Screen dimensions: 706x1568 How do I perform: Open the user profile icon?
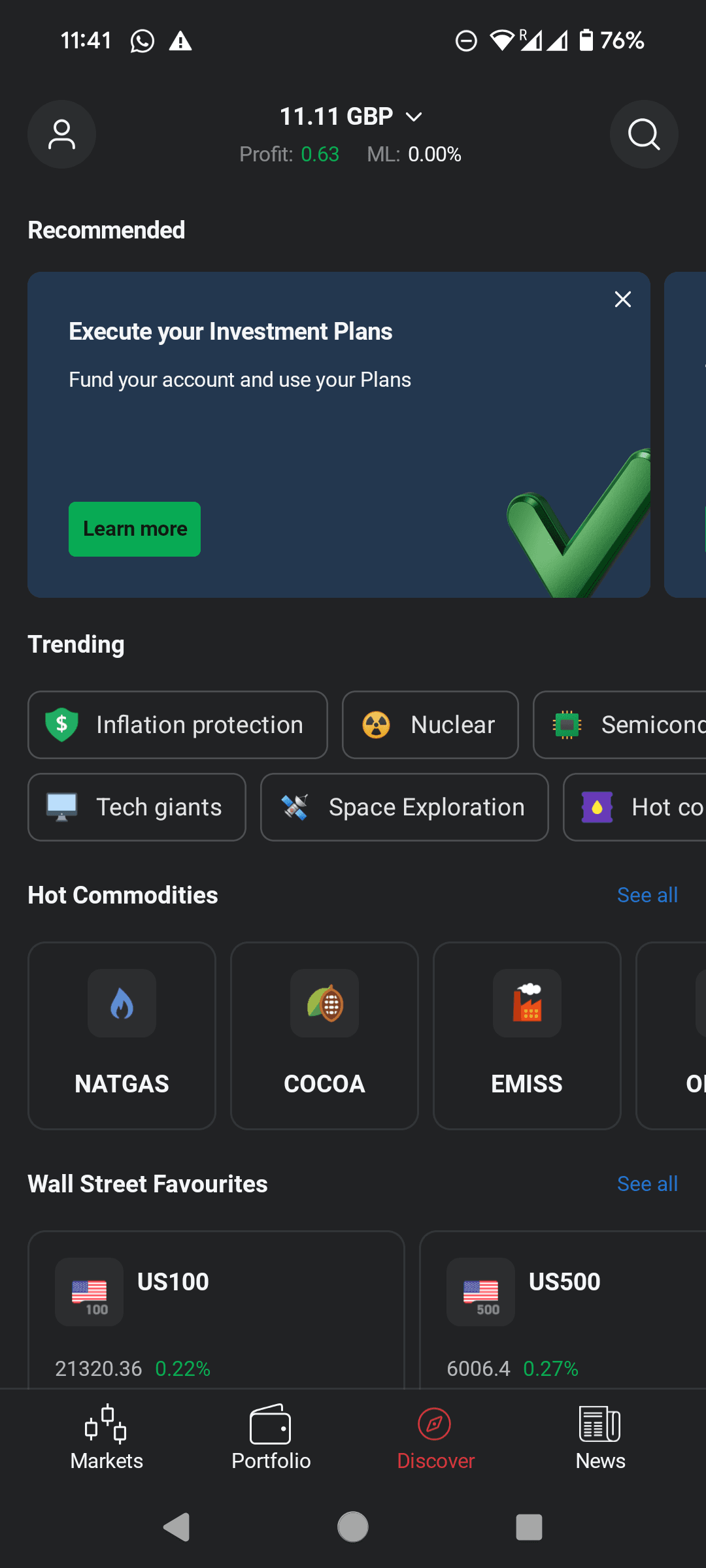pyautogui.click(x=61, y=135)
